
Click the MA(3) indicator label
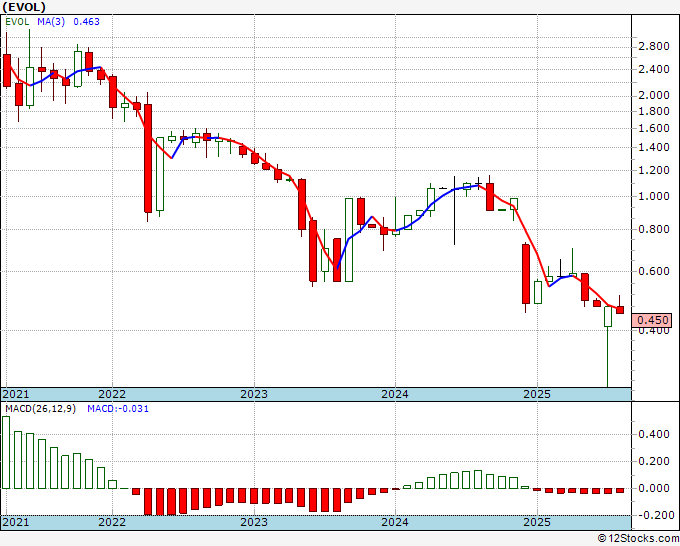tap(51, 22)
